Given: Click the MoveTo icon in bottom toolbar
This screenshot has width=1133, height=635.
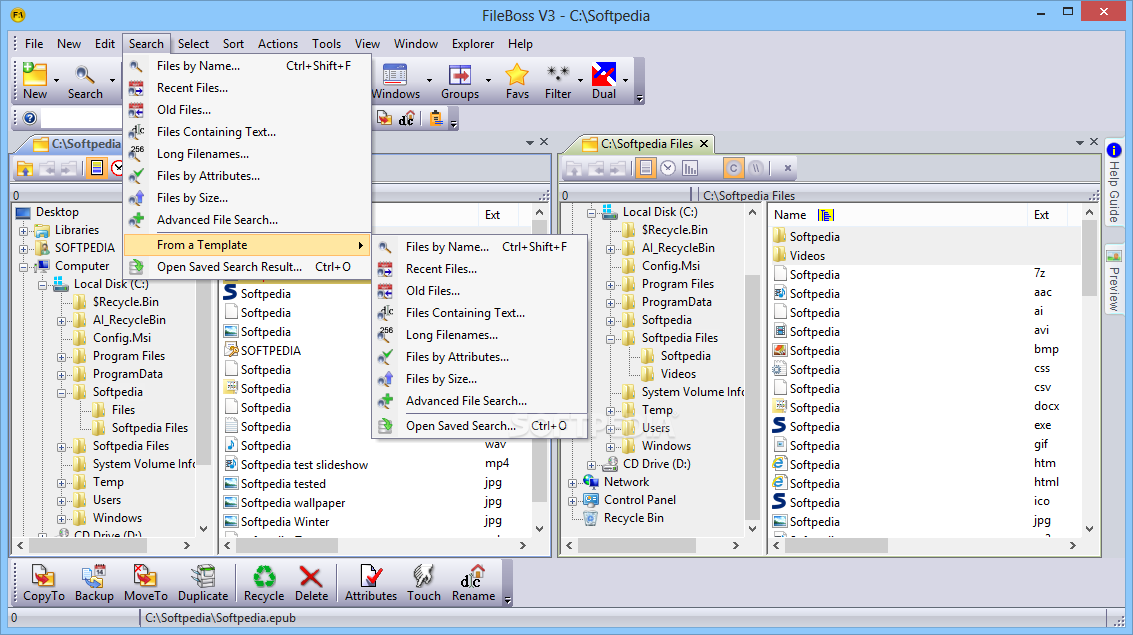Looking at the screenshot, I should tap(145, 576).
